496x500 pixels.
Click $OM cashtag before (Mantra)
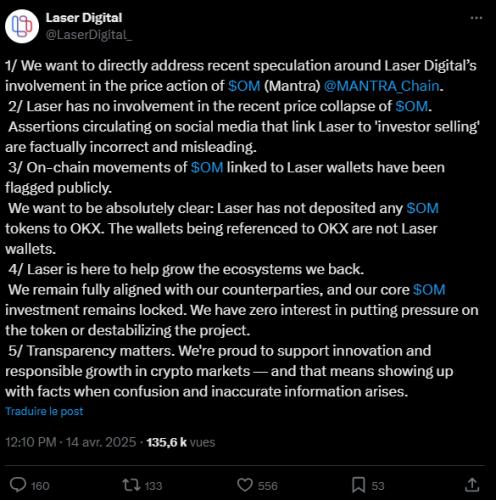(x=244, y=86)
